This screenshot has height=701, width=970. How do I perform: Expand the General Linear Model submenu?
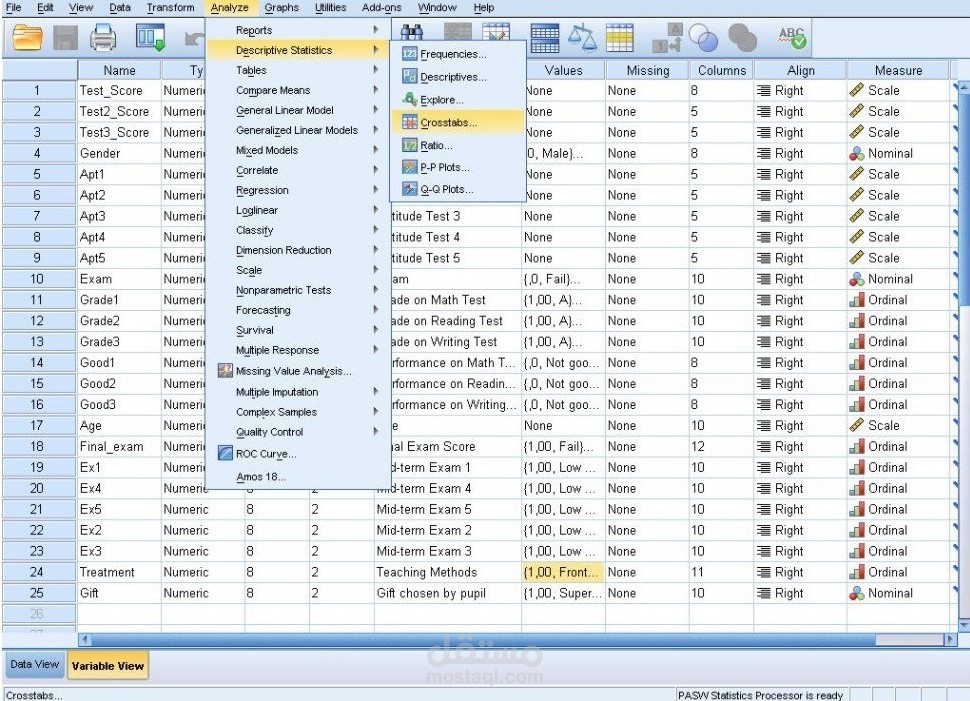point(298,110)
